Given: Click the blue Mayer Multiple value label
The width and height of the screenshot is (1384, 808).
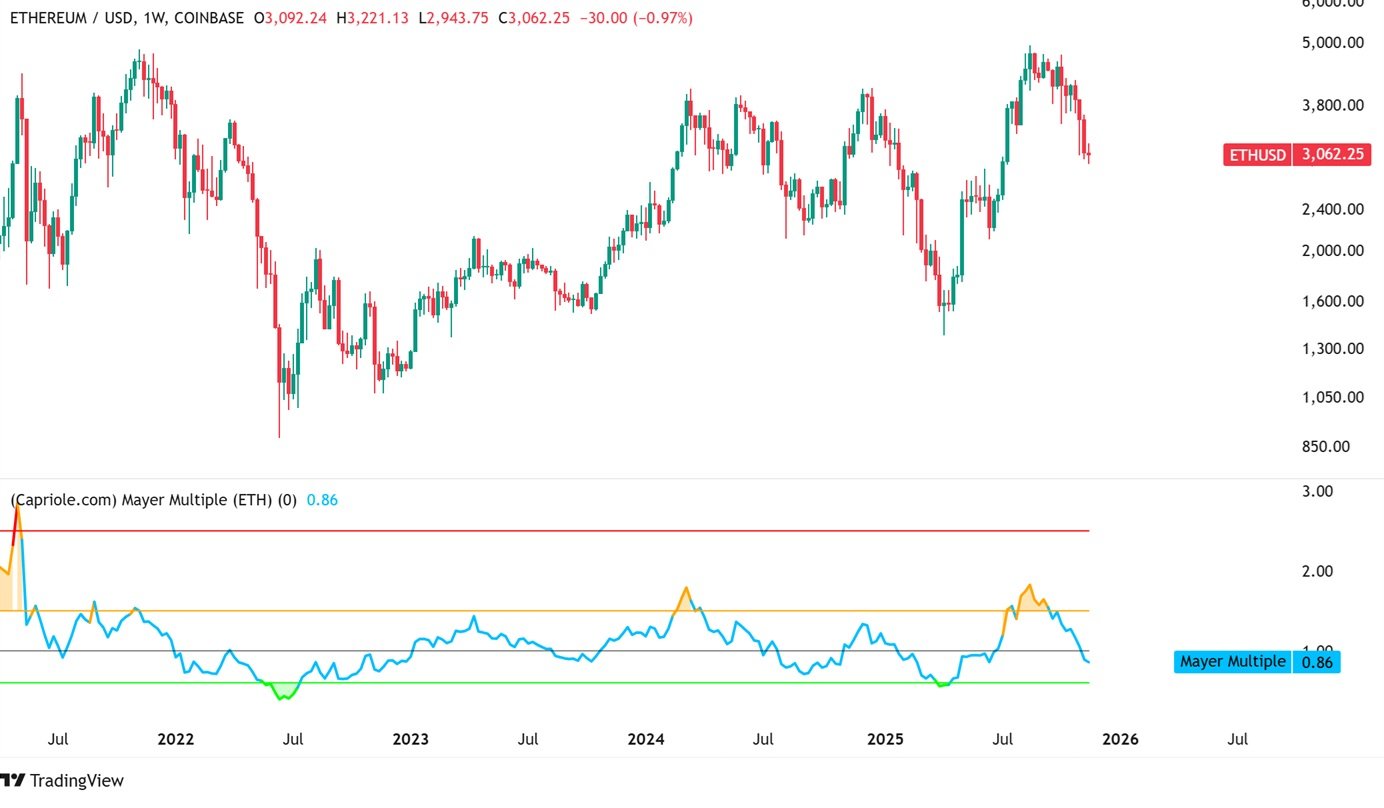Looking at the screenshot, I should pyautogui.click(x=1255, y=661).
